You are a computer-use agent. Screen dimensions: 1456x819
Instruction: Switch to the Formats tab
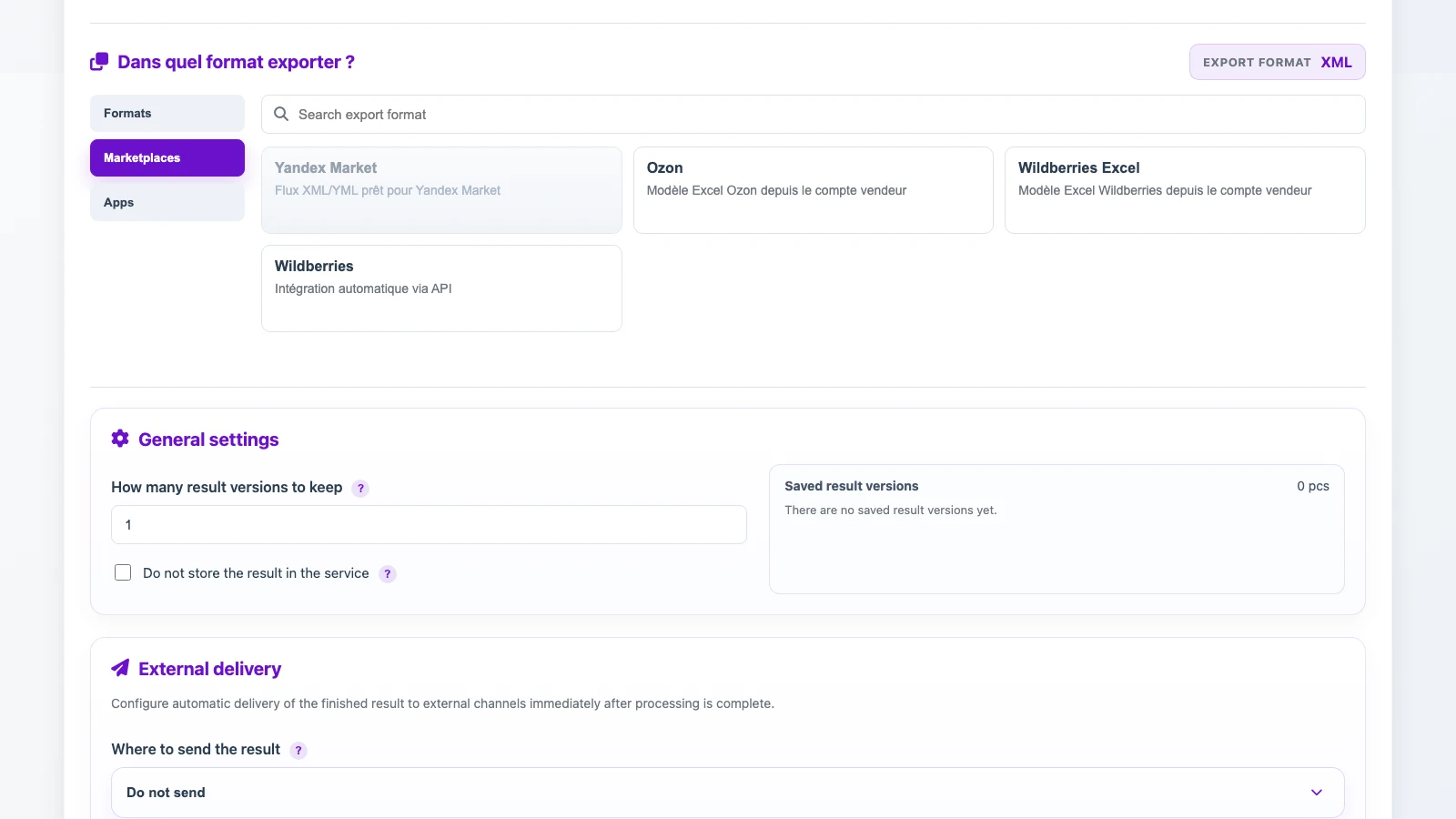coord(167,113)
